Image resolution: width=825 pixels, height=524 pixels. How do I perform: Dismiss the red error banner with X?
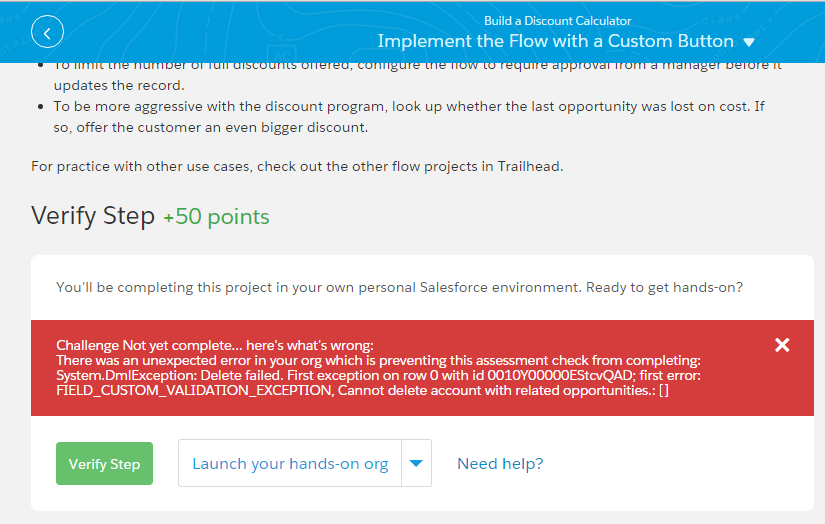(x=782, y=345)
